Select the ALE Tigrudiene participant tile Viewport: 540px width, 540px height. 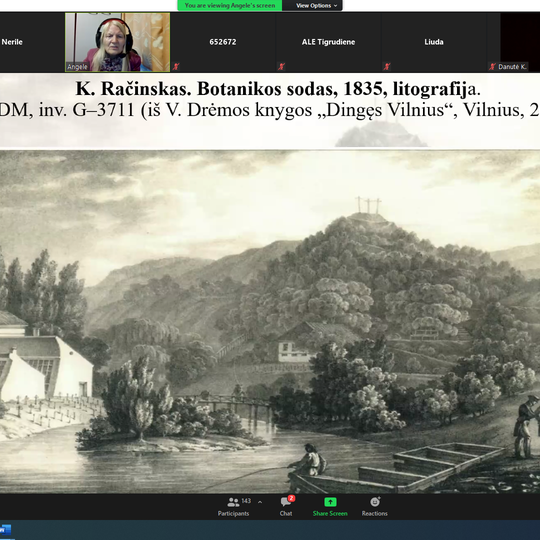(328, 42)
